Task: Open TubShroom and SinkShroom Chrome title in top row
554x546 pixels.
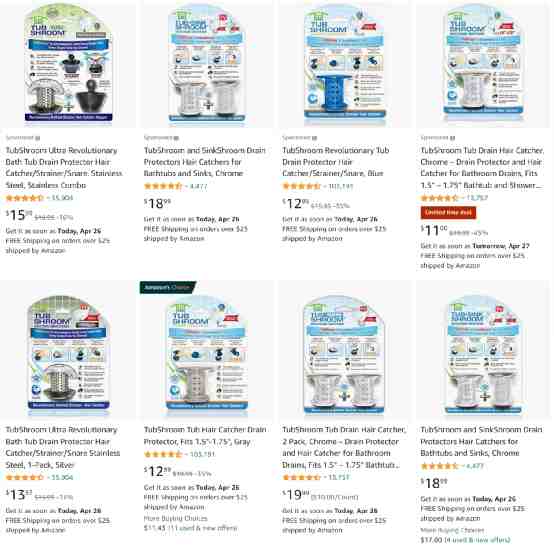Action: 205,162
